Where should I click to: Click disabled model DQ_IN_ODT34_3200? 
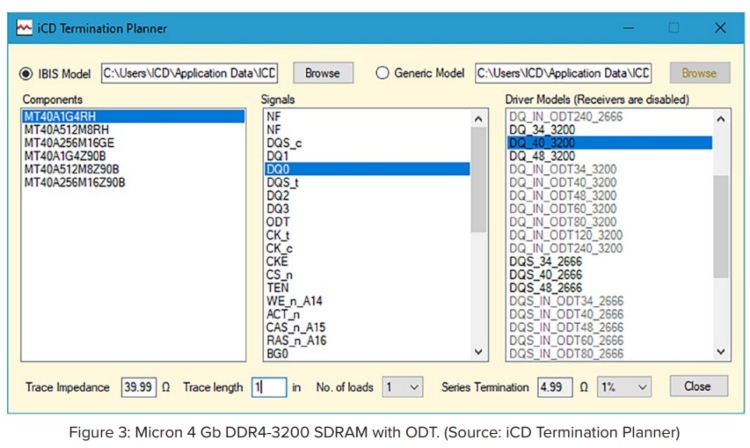610,169
